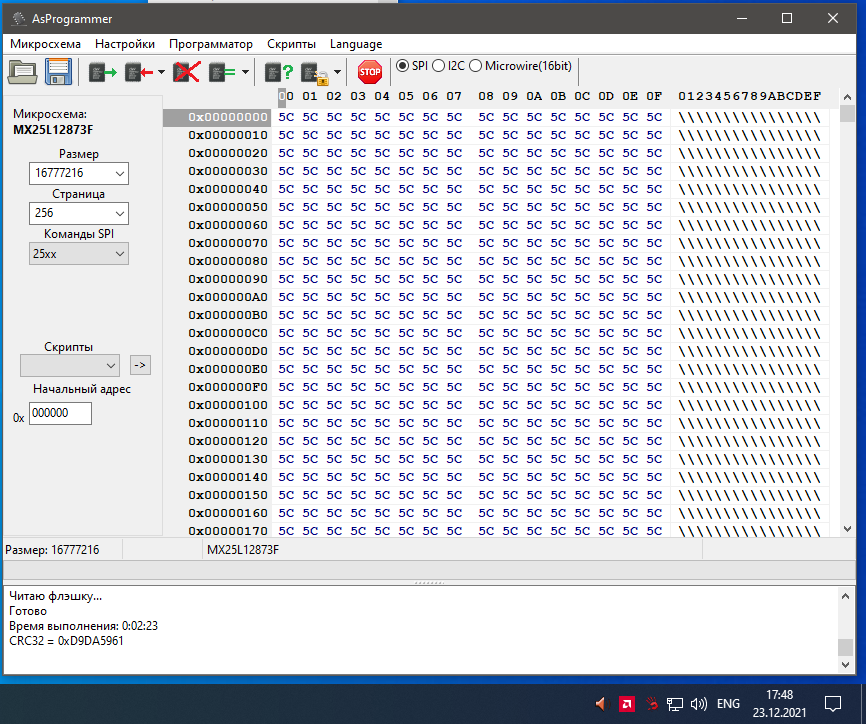Open the Скрипты scripts combo box
This screenshot has height=724, width=866.
70,366
